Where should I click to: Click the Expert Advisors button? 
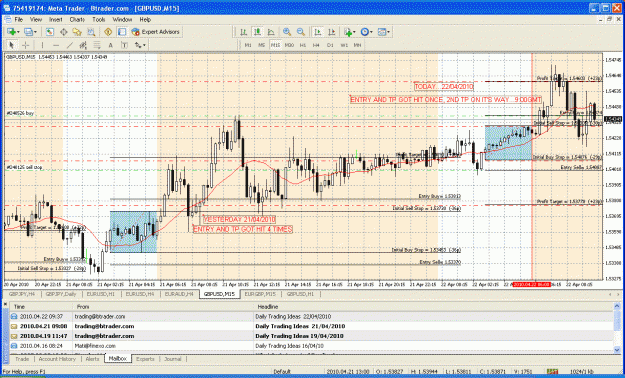[x=156, y=32]
